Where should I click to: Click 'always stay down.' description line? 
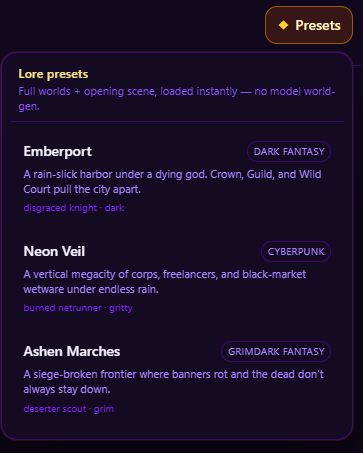[x=67, y=389]
